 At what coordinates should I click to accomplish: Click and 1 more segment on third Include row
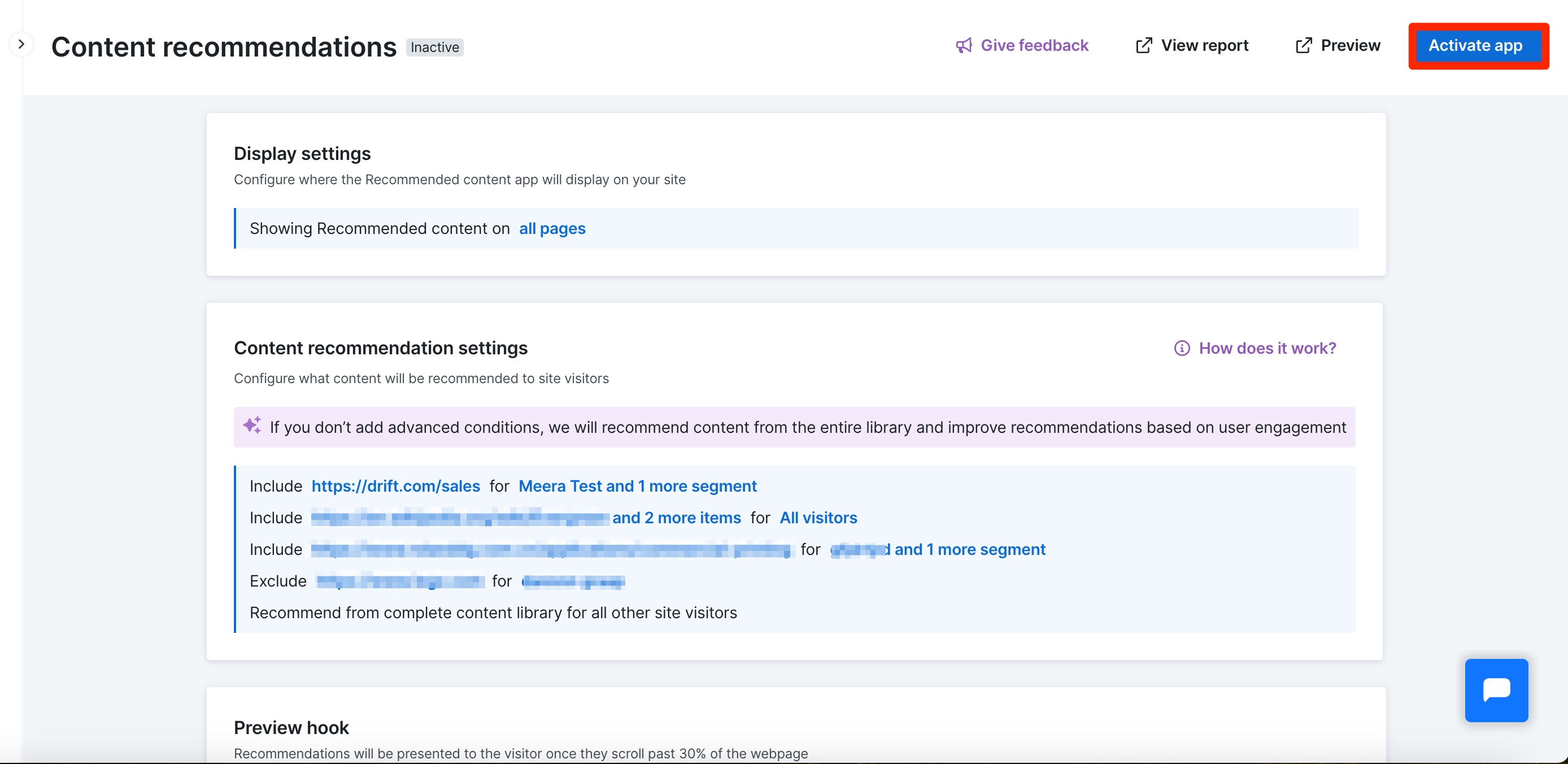click(x=970, y=549)
